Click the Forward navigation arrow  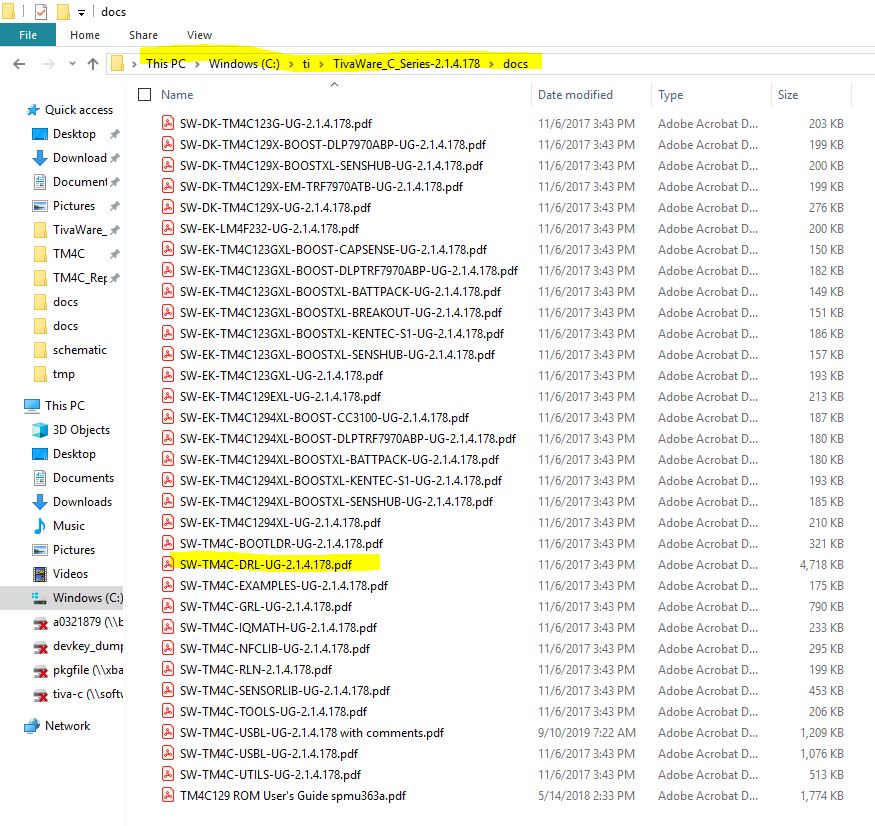click(x=49, y=64)
